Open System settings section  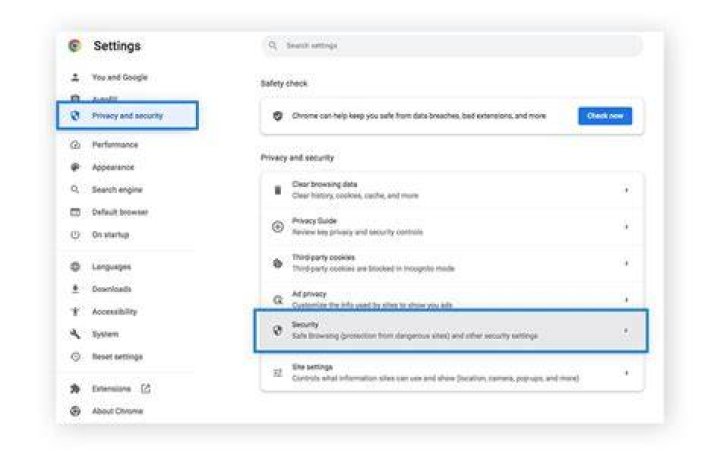coord(105,334)
